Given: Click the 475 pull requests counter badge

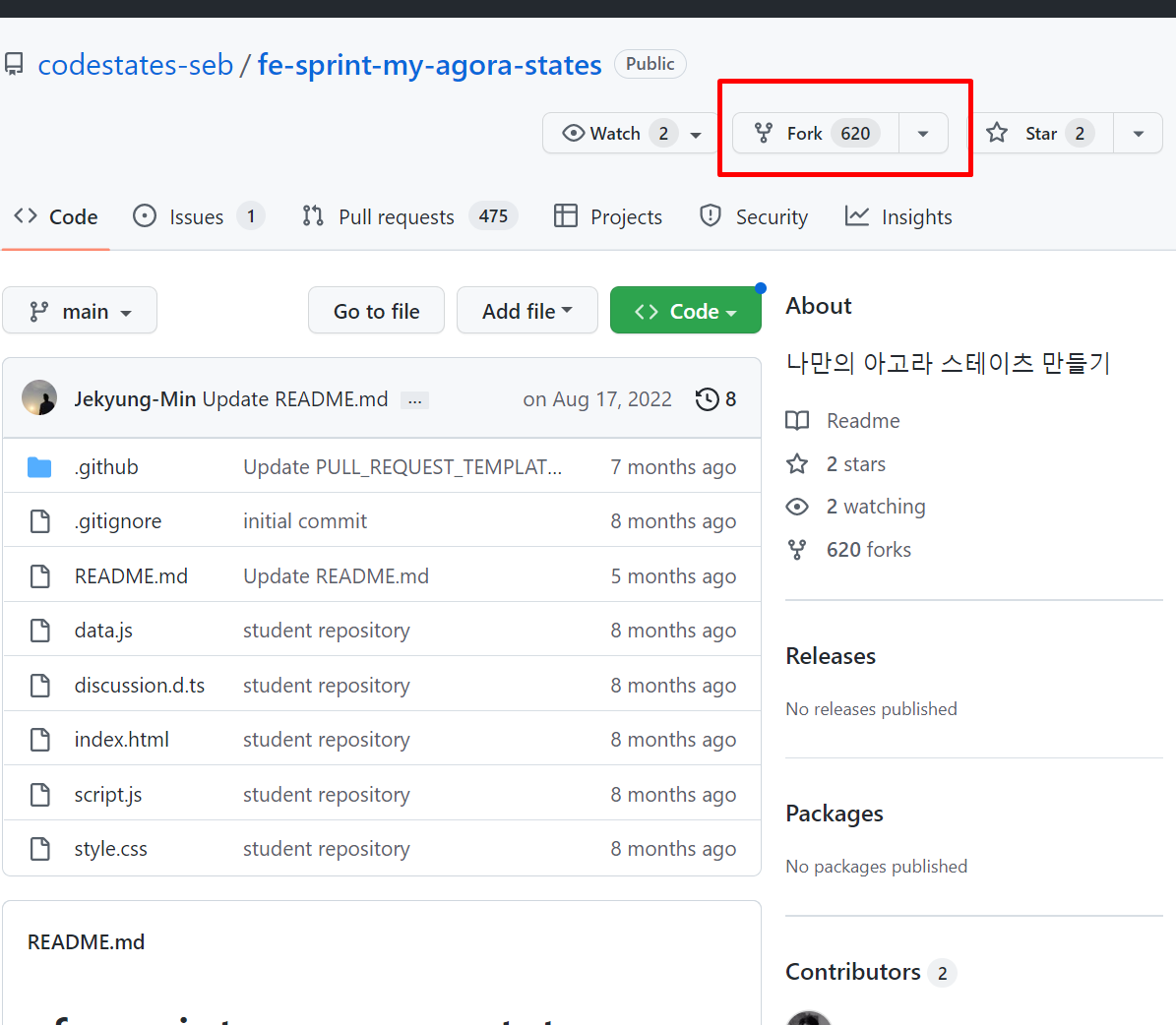Looking at the screenshot, I should tap(493, 216).
